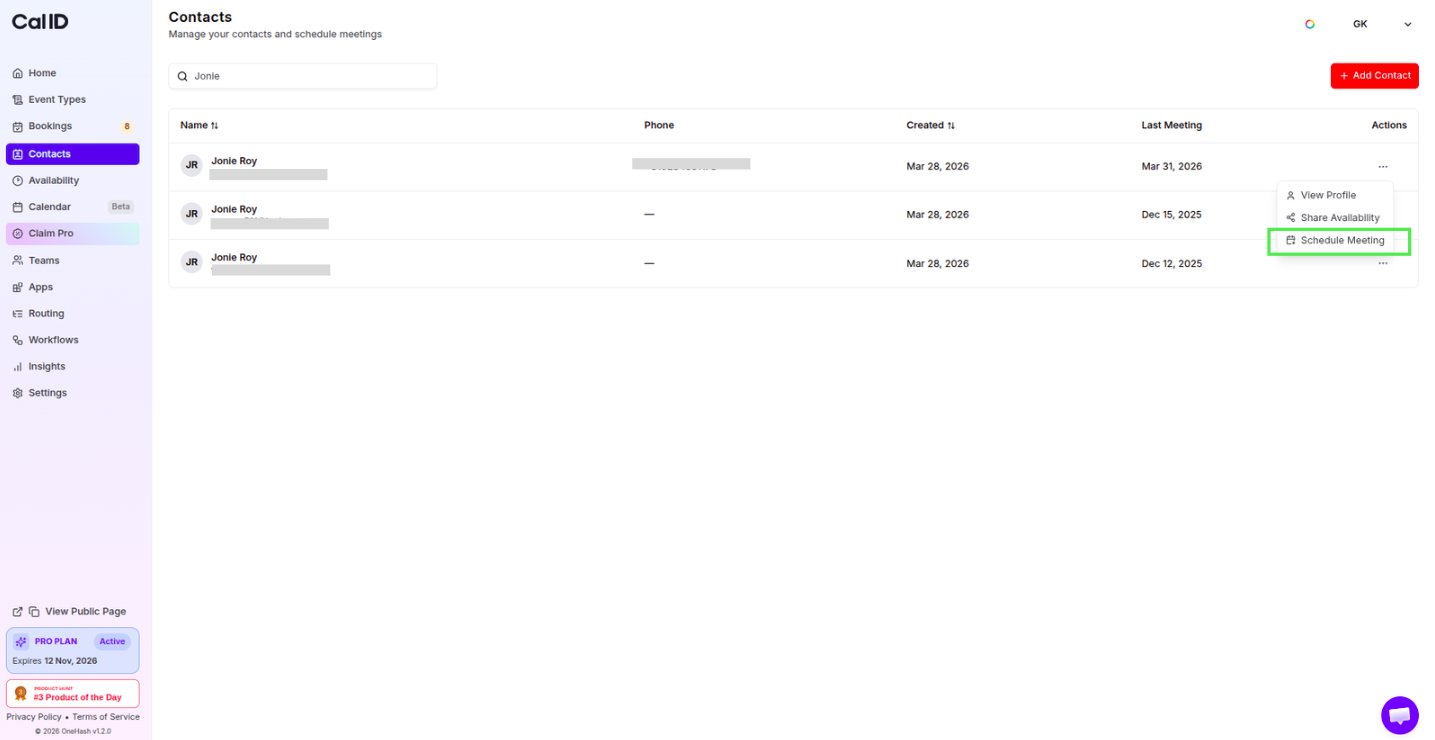This screenshot has height=740, width=1435.
Task: Click JR avatar of contact last met Dec 15, 2025
Action: pyautogui.click(x=191, y=214)
